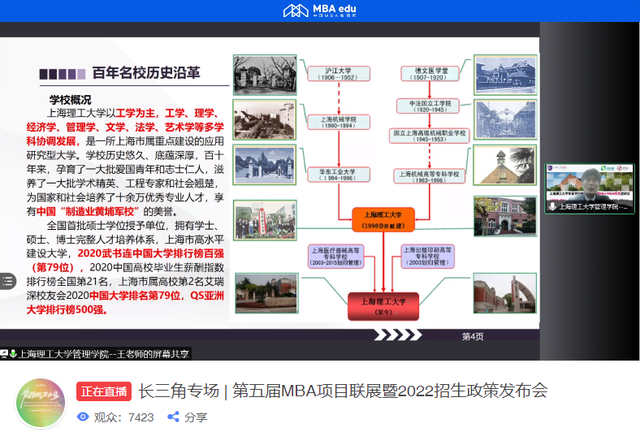
Task: Select the speaker webcam thumbnail
Action: tap(589, 189)
